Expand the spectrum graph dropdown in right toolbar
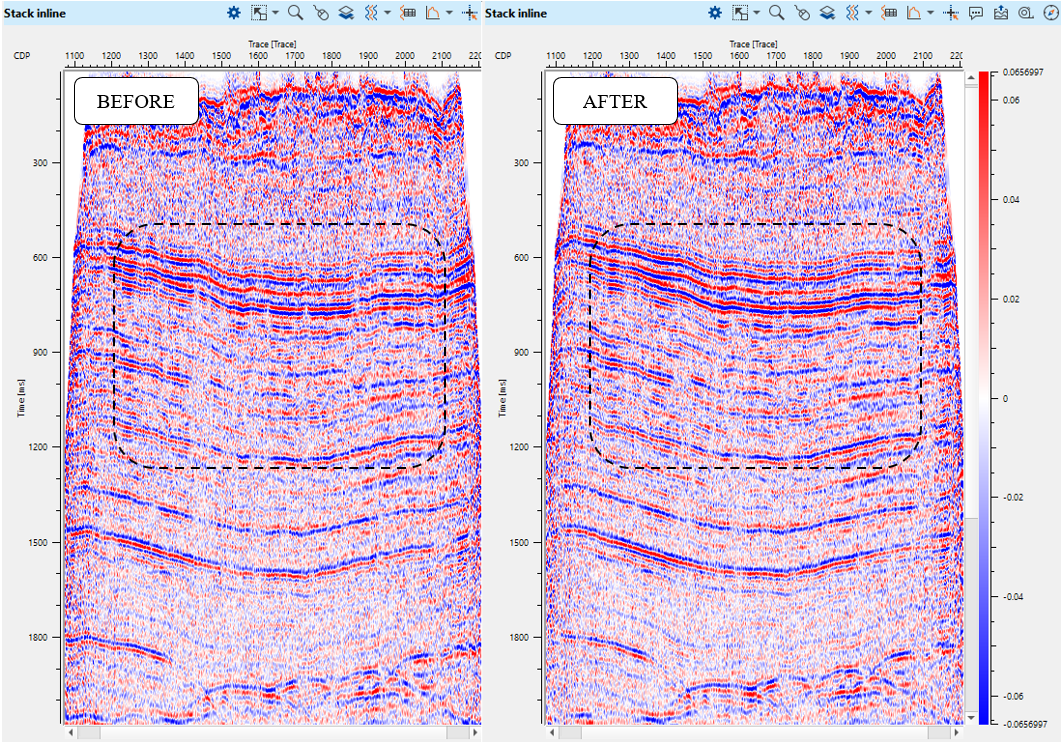Screen dimensions: 1061x742 (930, 13)
